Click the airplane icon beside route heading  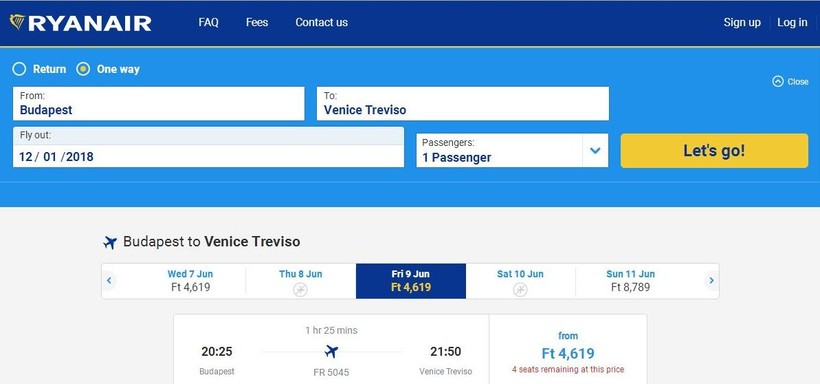(110, 242)
